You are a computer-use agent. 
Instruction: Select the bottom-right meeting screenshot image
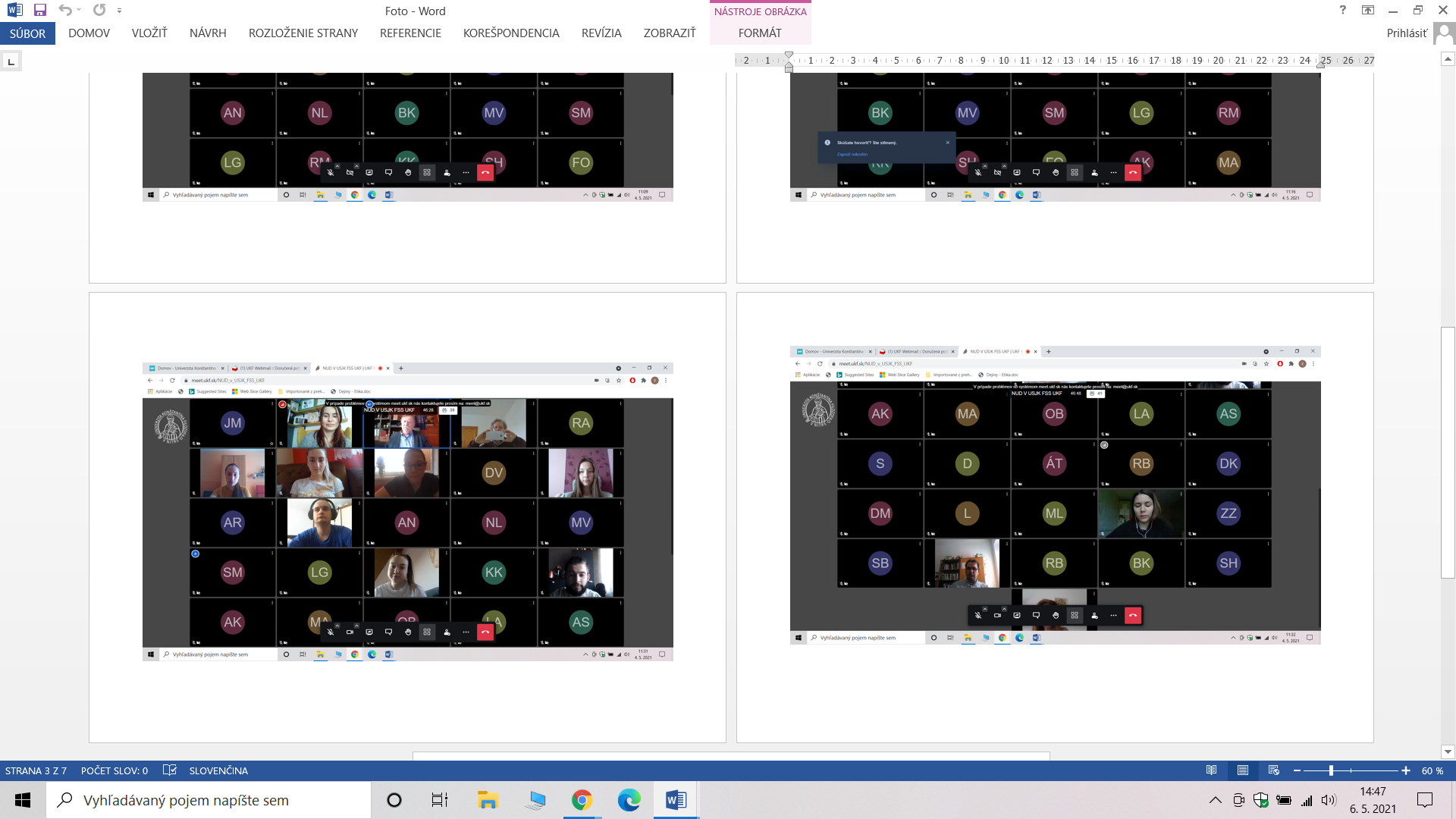tap(1055, 495)
